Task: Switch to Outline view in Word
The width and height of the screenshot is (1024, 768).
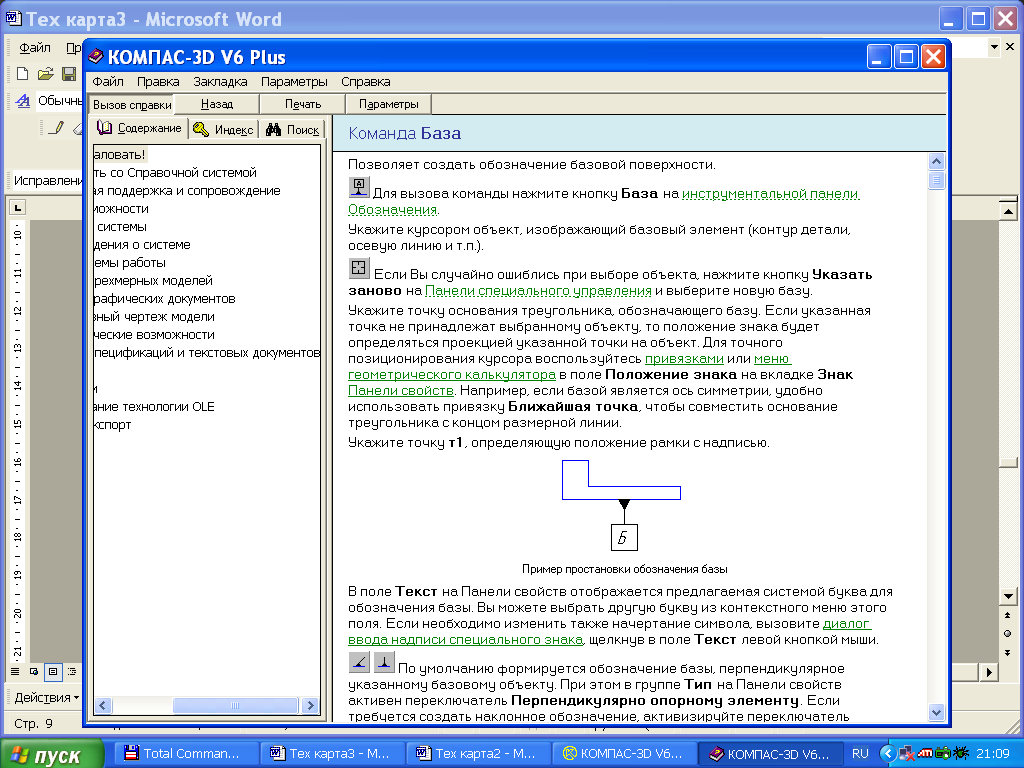Action: tap(72, 671)
